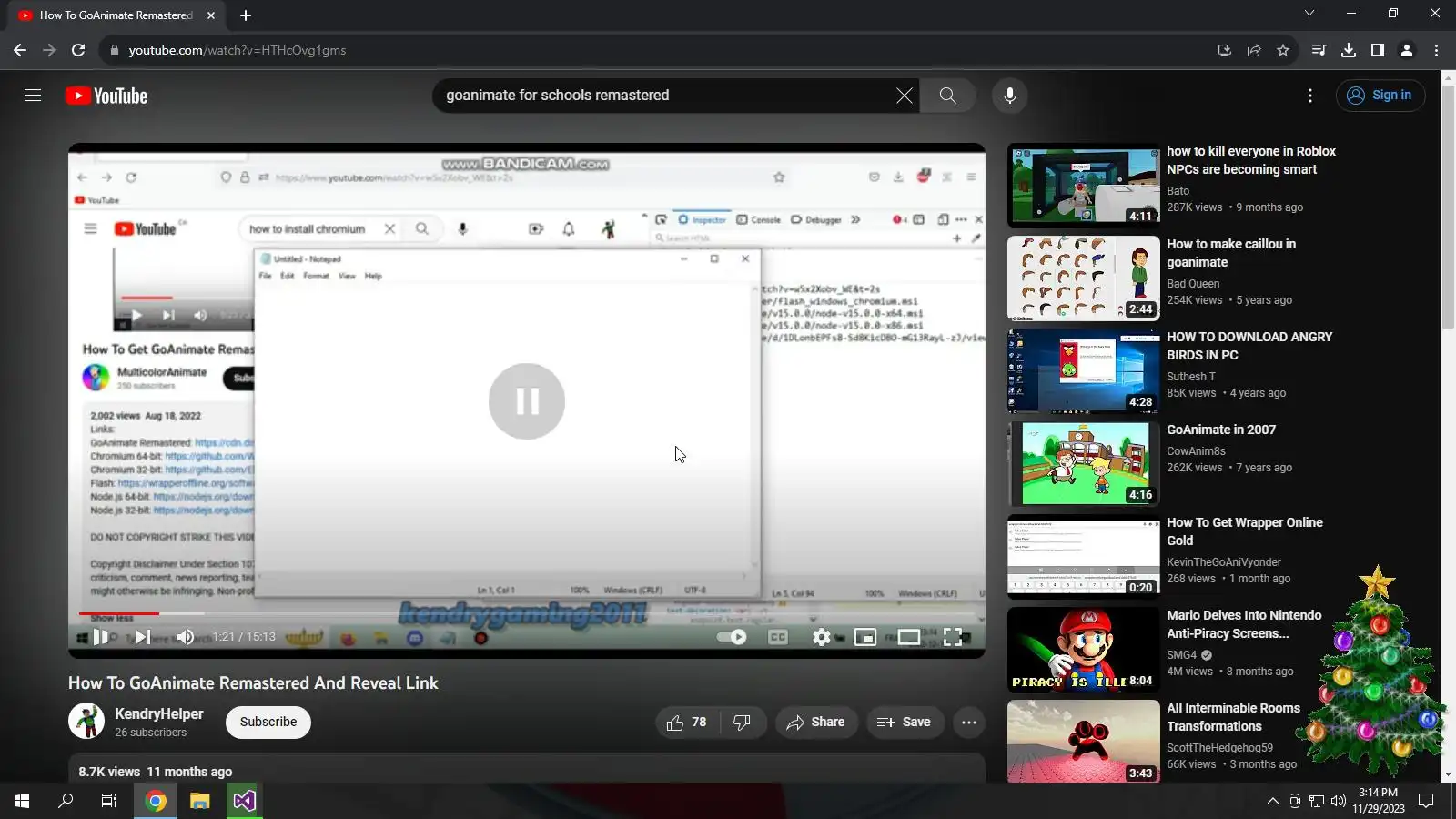The width and height of the screenshot is (1456, 819).
Task: Go back in Chrome
Action: pyautogui.click(x=20, y=50)
